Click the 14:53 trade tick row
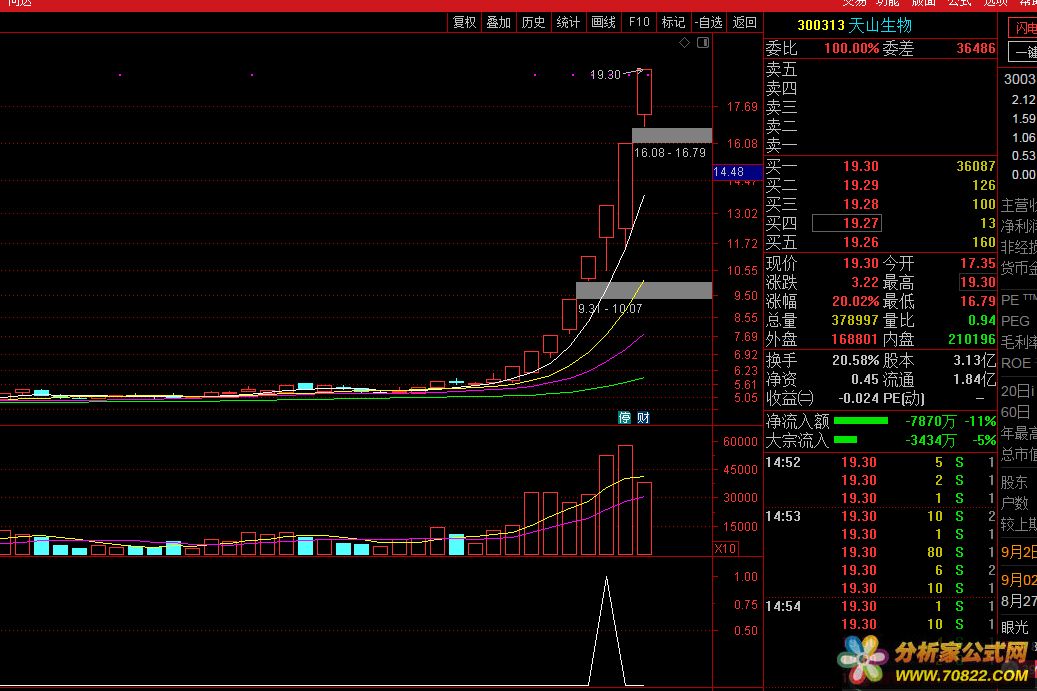The width and height of the screenshot is (1037, 691). pyautogui.click(x=880, y=516)
